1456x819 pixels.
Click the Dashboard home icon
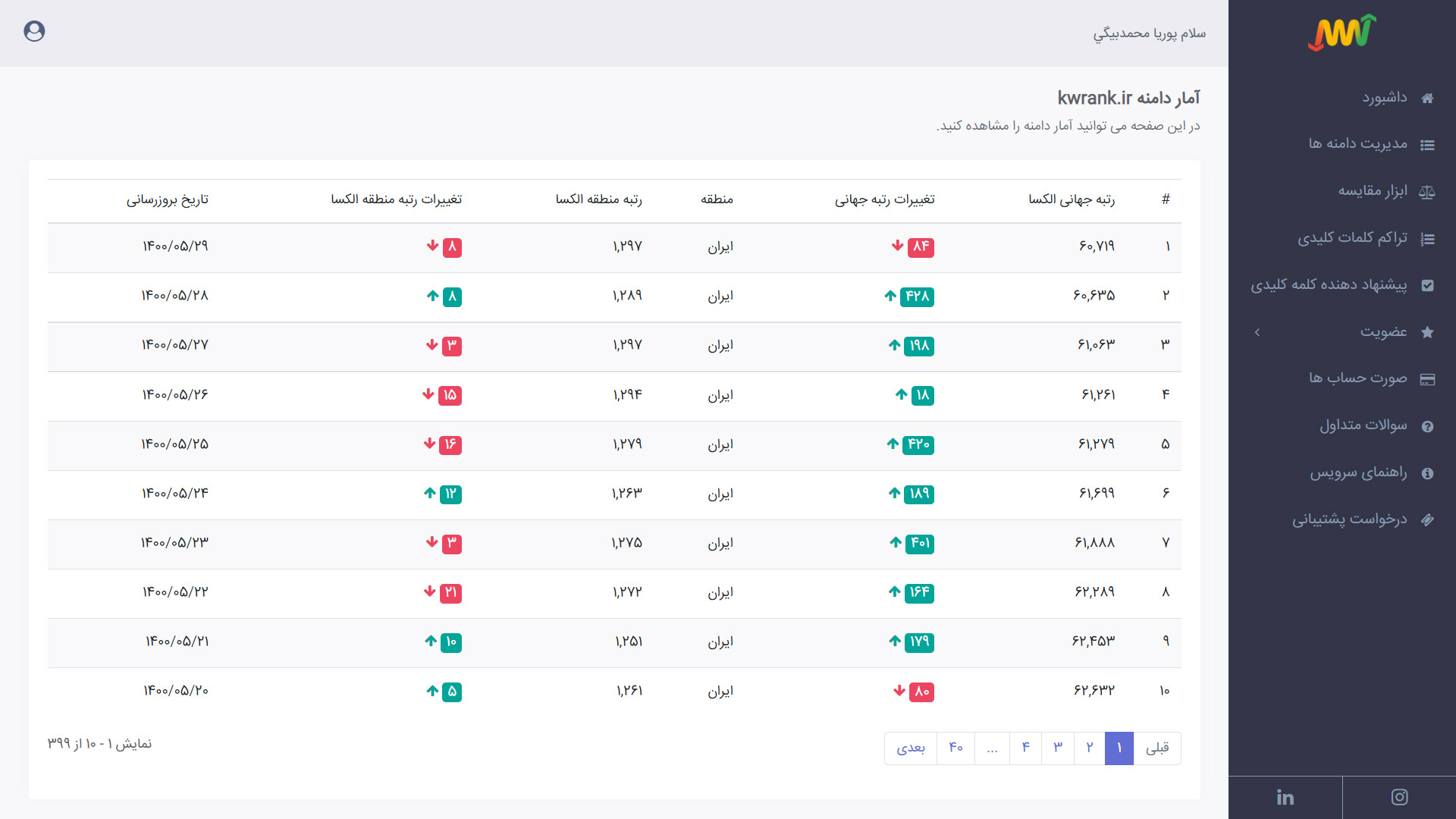pos(1427,99)
